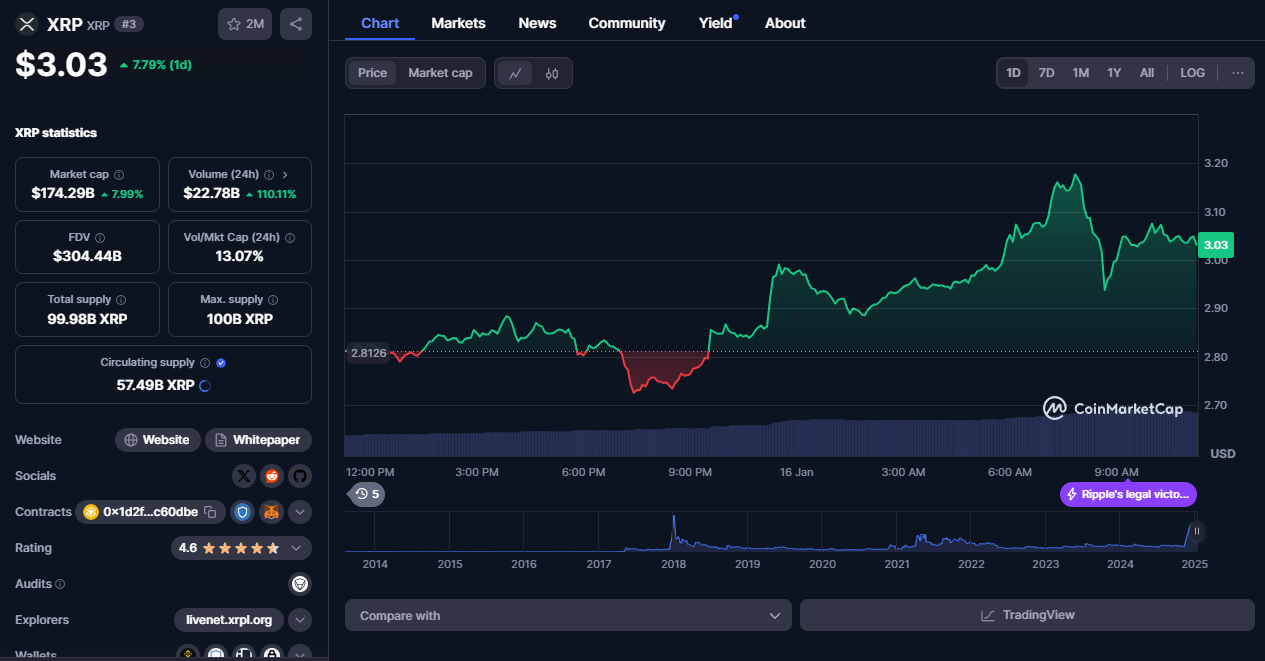Select the line chart view icon

point(515,73)
